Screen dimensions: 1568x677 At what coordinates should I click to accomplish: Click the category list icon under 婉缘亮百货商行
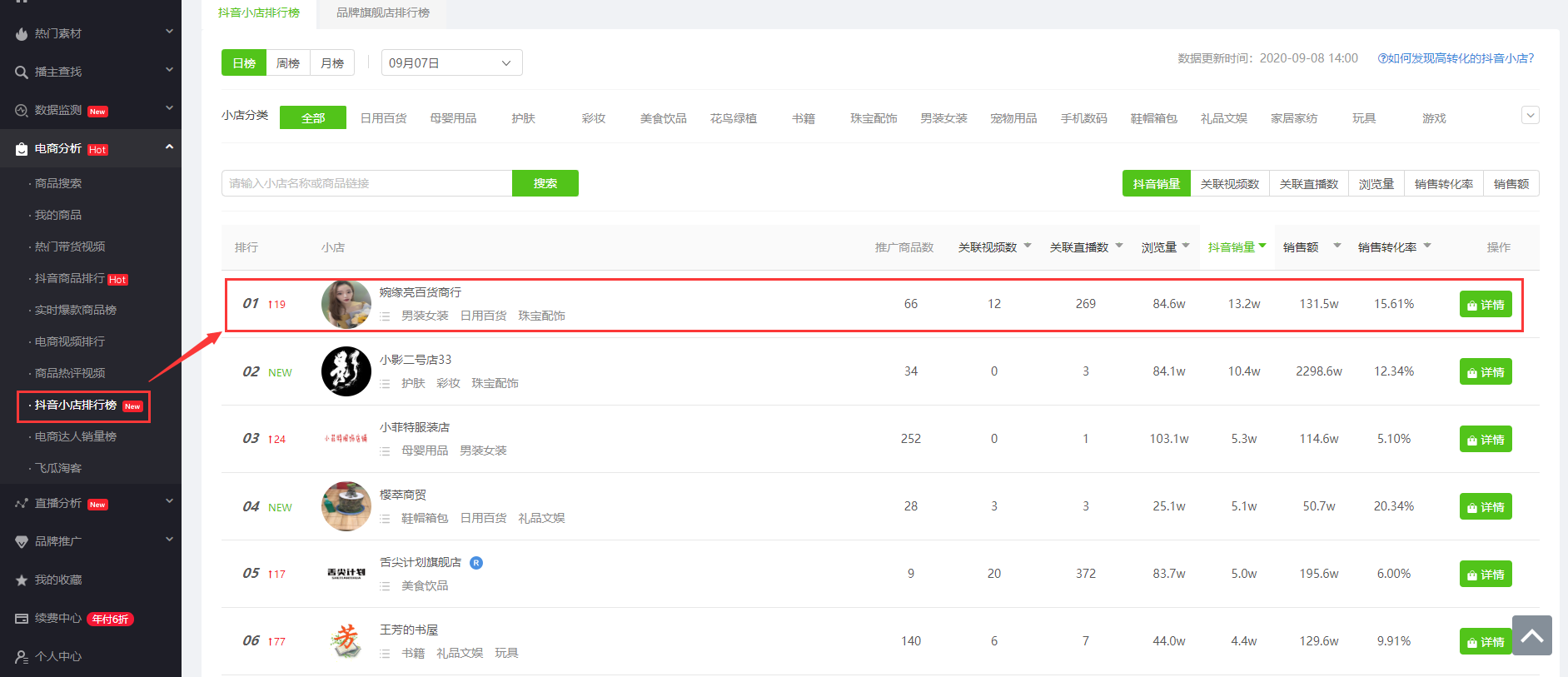(x=385, y=316)
